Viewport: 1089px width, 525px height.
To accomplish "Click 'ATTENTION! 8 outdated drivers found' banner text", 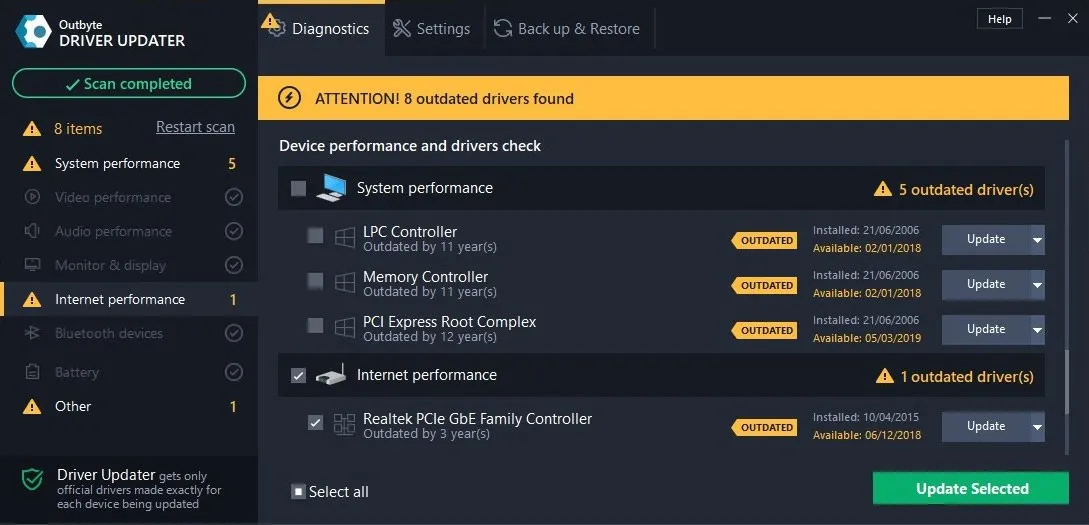I will pyautogui.click(x=444, y=99).
